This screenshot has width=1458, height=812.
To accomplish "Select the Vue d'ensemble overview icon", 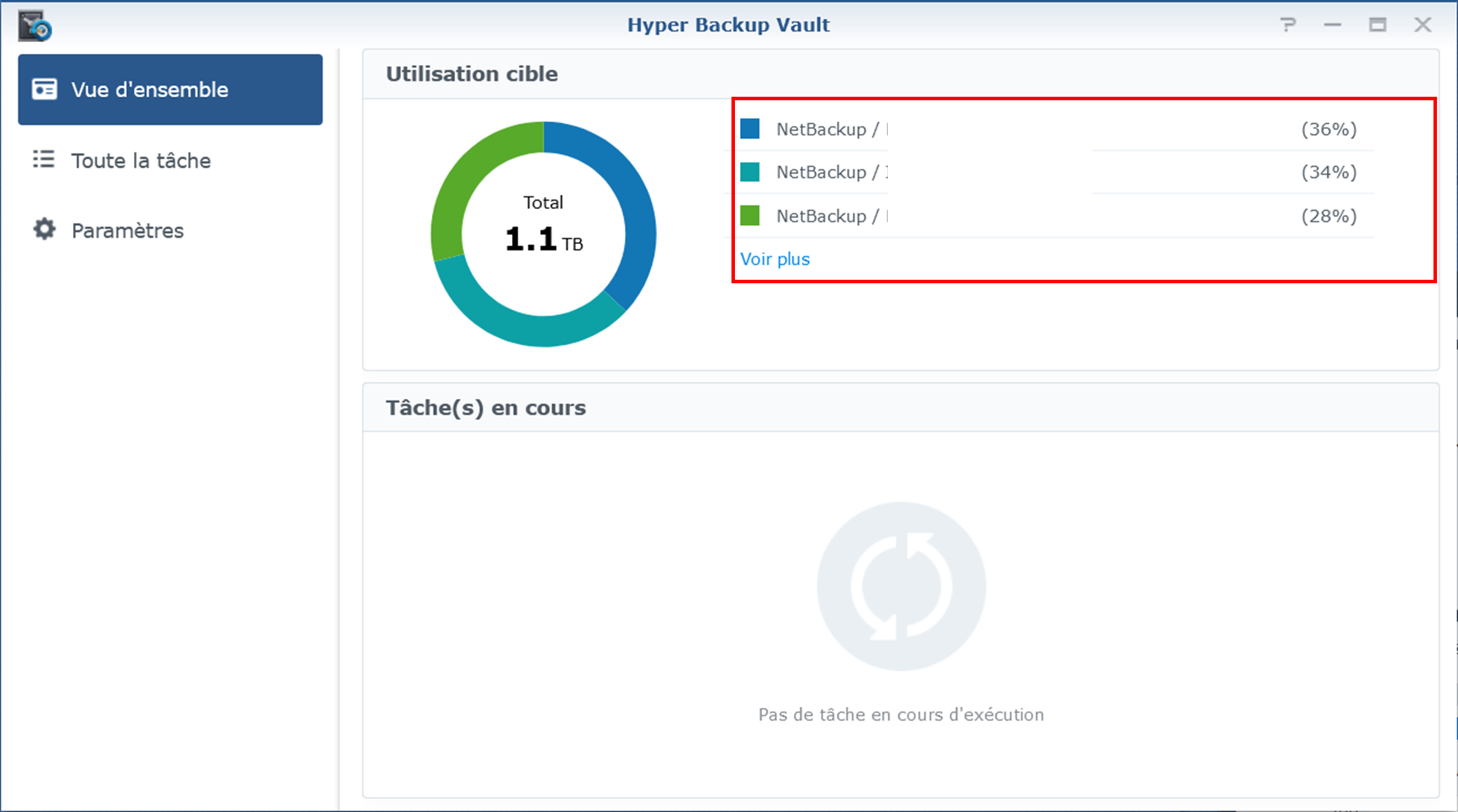I will tap(44, 89).
